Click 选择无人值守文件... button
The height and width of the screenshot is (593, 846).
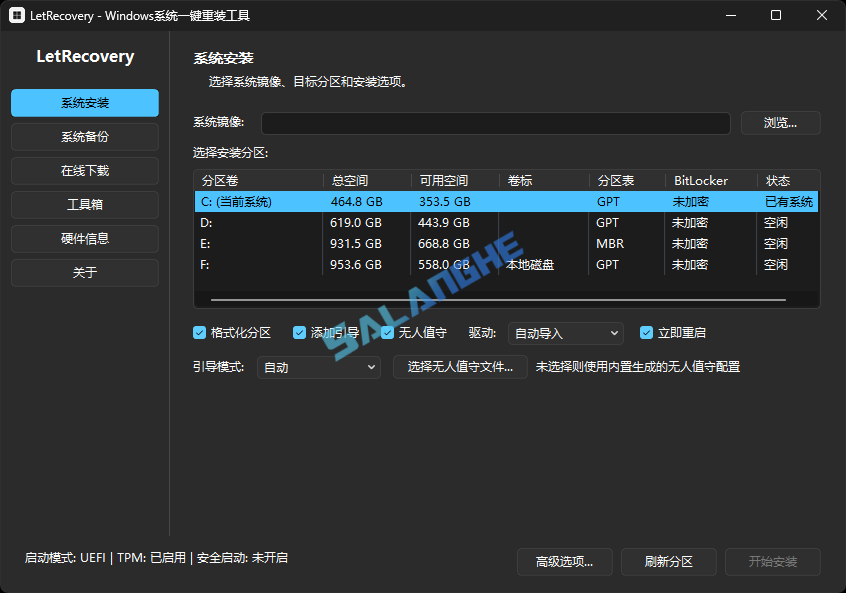[460, 367]
